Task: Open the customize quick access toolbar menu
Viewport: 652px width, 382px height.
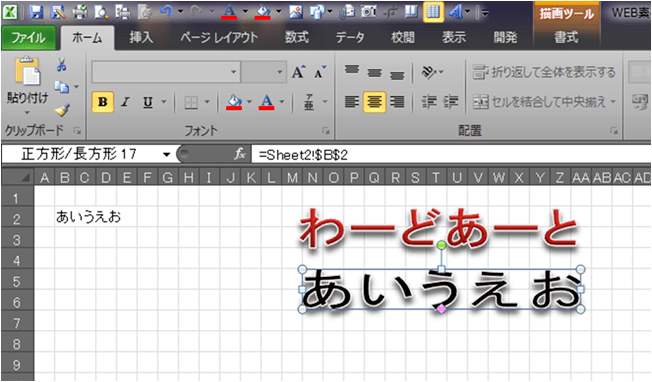Action: [484, 12]
